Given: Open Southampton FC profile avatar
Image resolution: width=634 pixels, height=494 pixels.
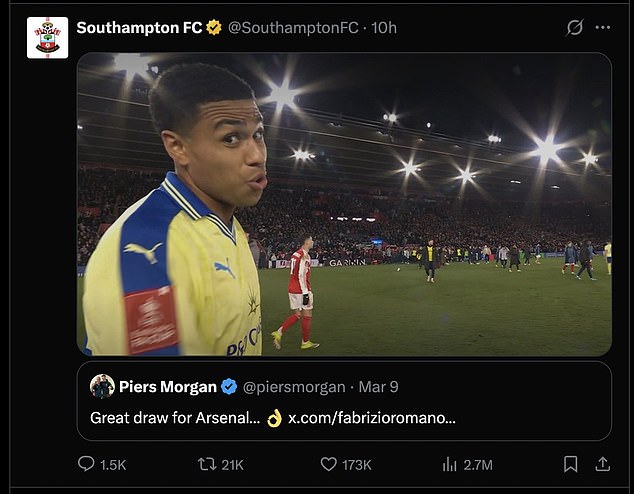Looking at the screenshot, I should 47,37.
